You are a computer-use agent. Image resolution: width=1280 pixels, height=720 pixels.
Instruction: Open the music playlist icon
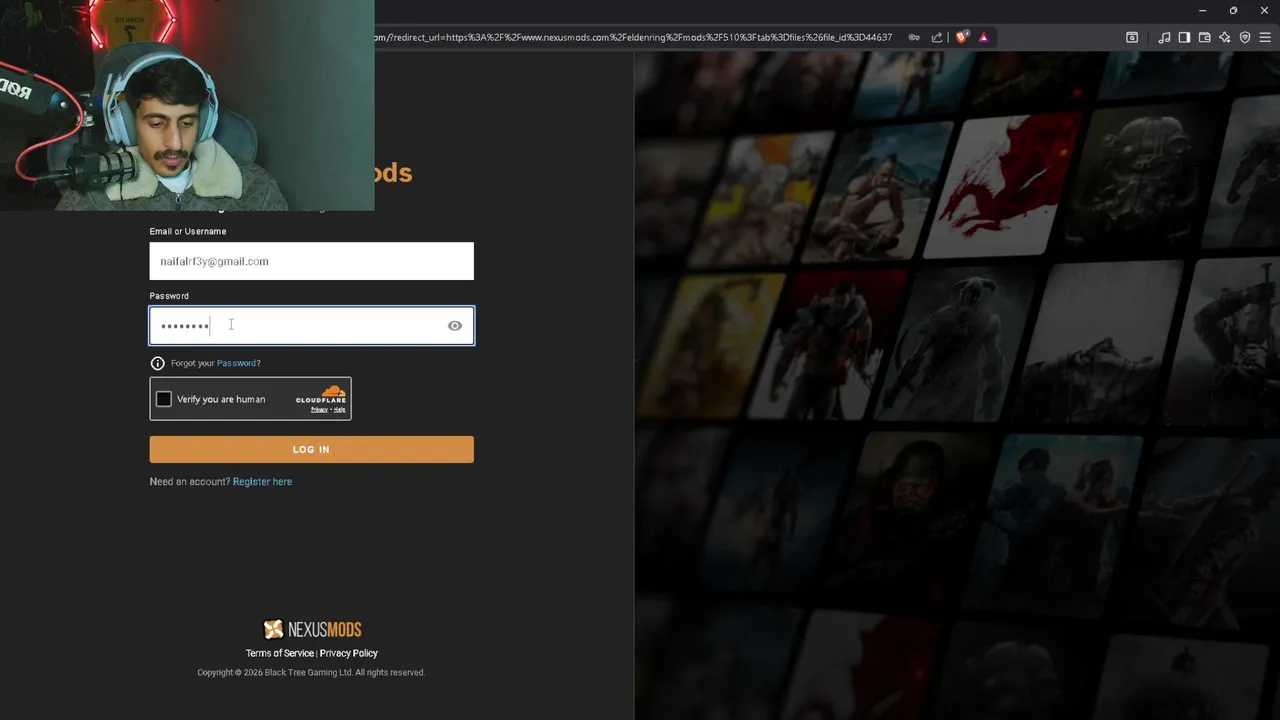point(1164,37)
